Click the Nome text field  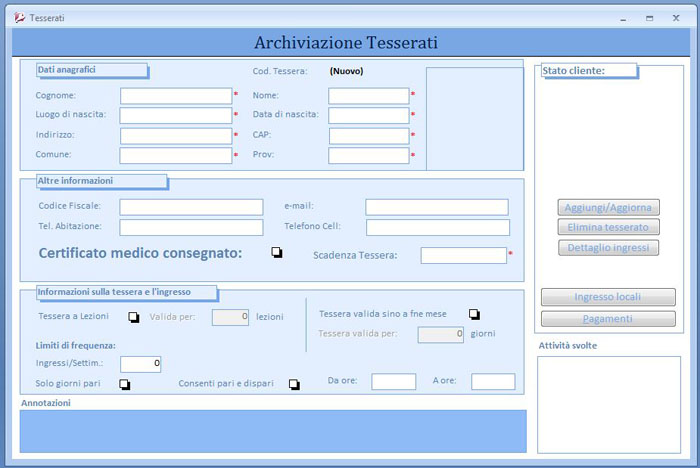click(x=368, y=96)
